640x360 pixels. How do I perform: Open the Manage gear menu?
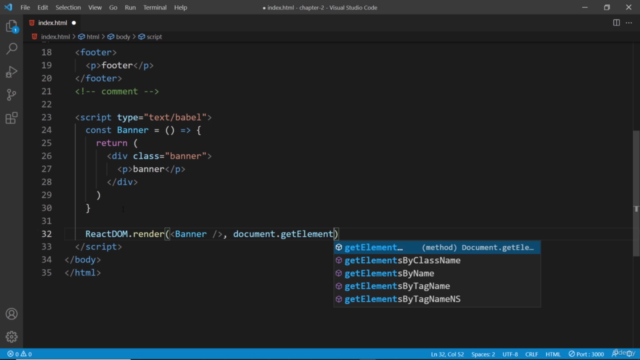point(11,337)
